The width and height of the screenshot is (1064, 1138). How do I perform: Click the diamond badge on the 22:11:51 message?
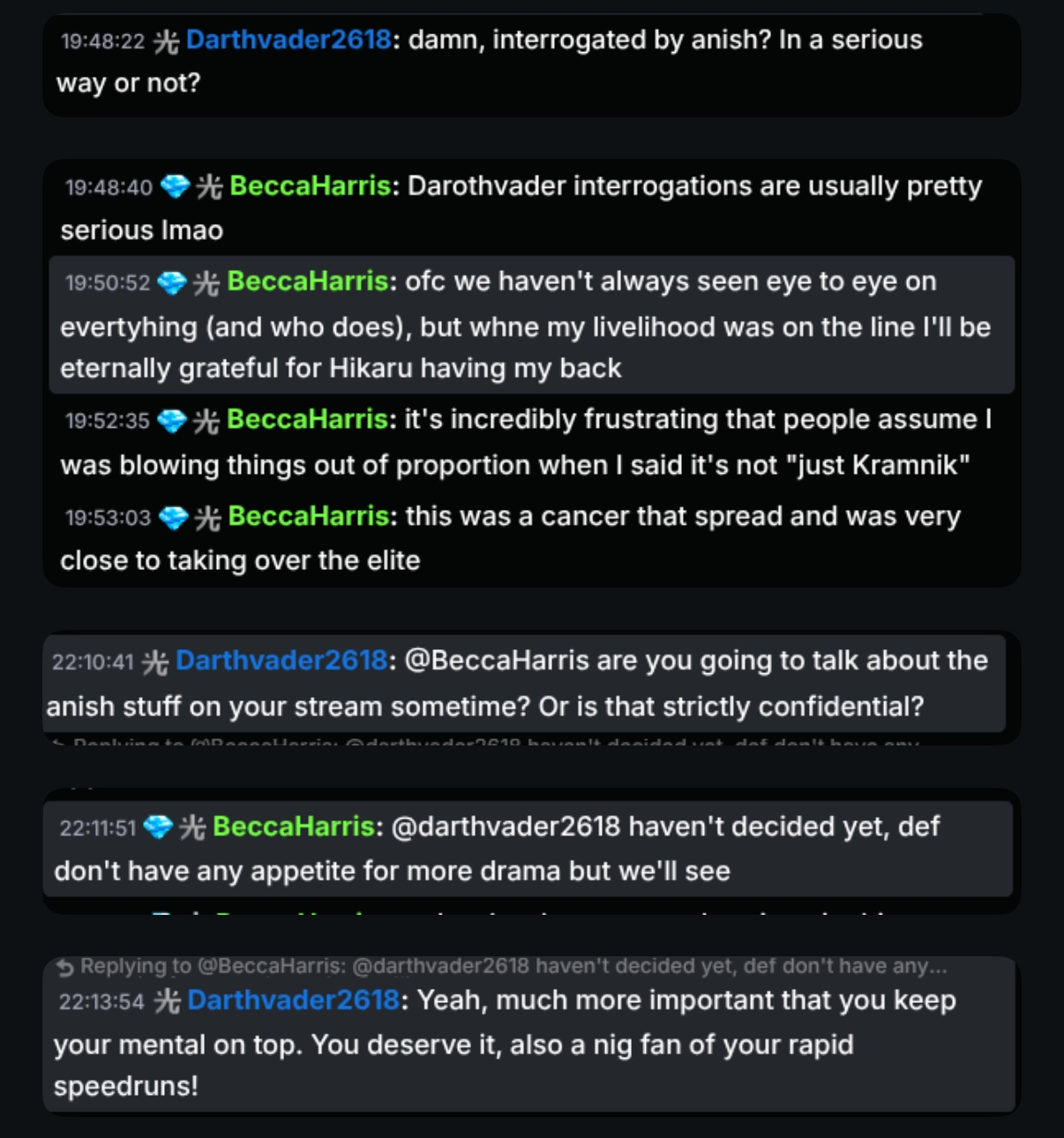[158, 827]
